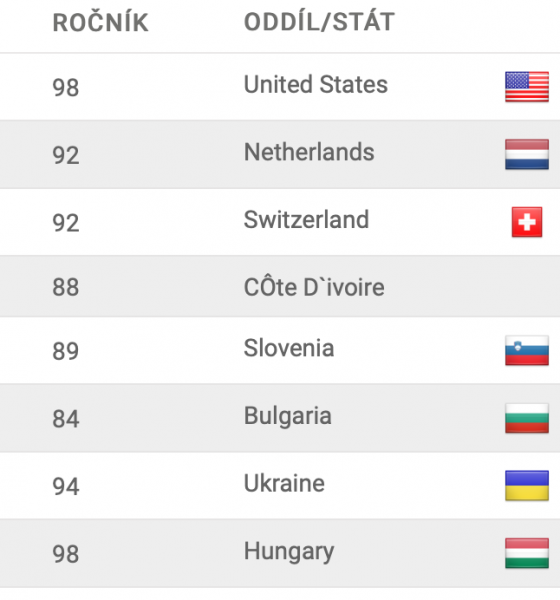The image size is (560, 600).
Task: Click the United States flag icon
Action: 527,86
